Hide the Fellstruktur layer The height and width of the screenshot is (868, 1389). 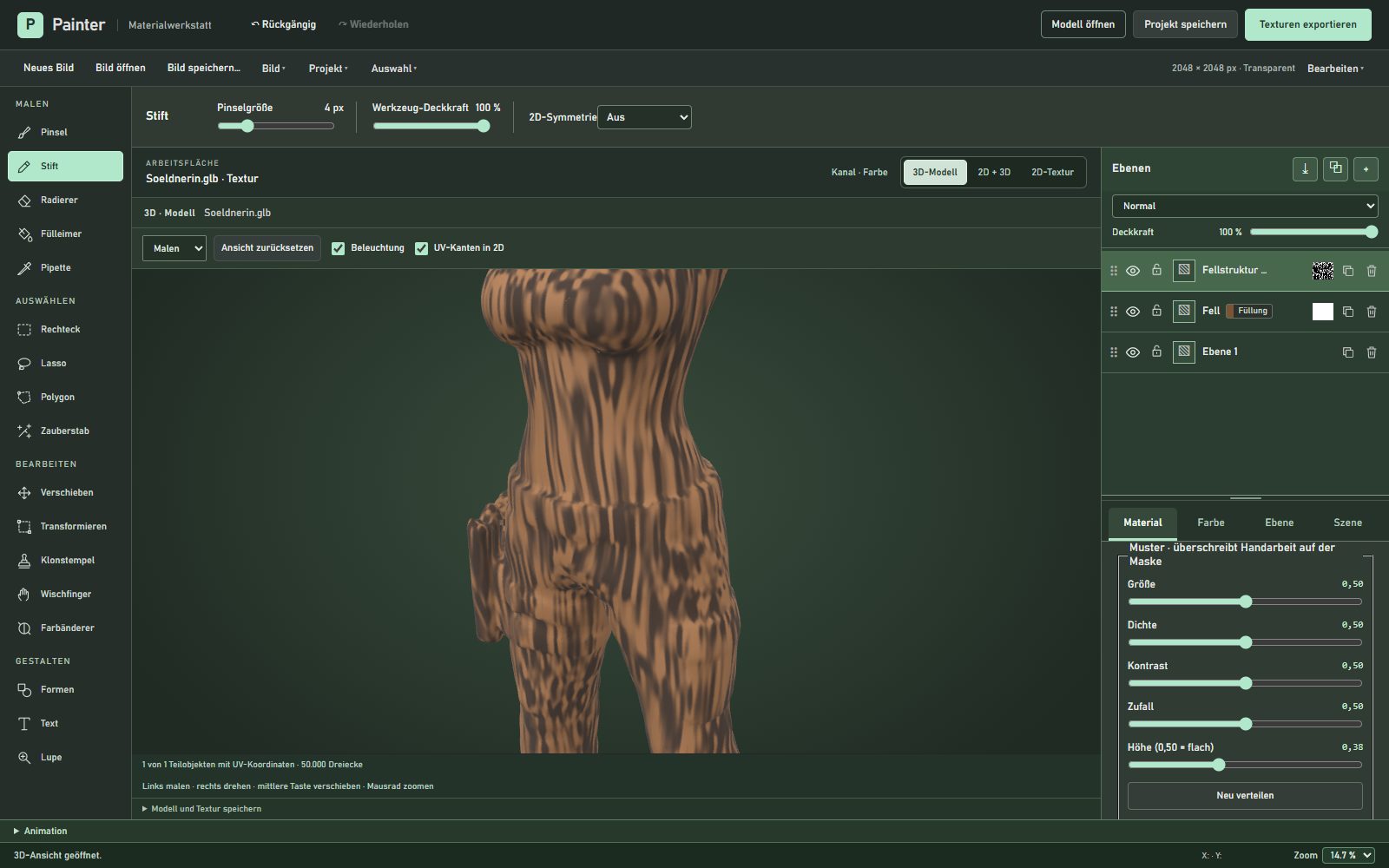pyautogui.click(x=1133, y=271)
